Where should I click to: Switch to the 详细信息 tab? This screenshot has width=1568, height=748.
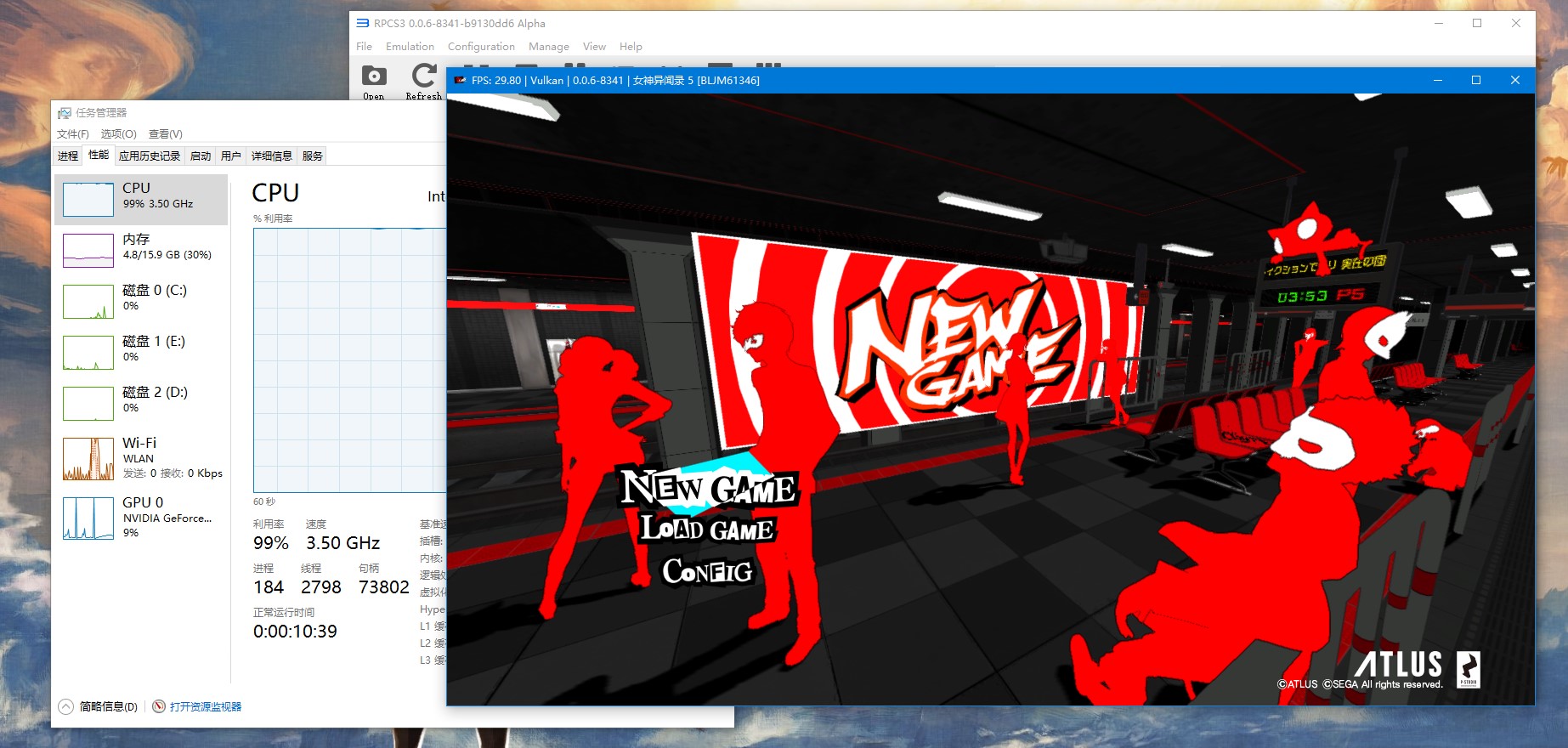point(272,156)
